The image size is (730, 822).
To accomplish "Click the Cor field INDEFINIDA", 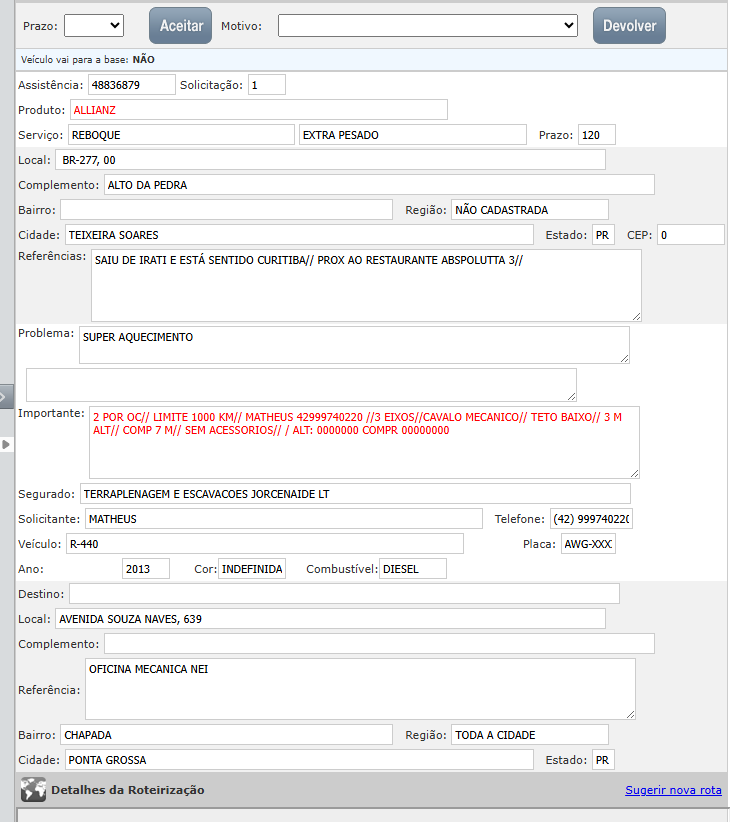I will tap(252, 569).
